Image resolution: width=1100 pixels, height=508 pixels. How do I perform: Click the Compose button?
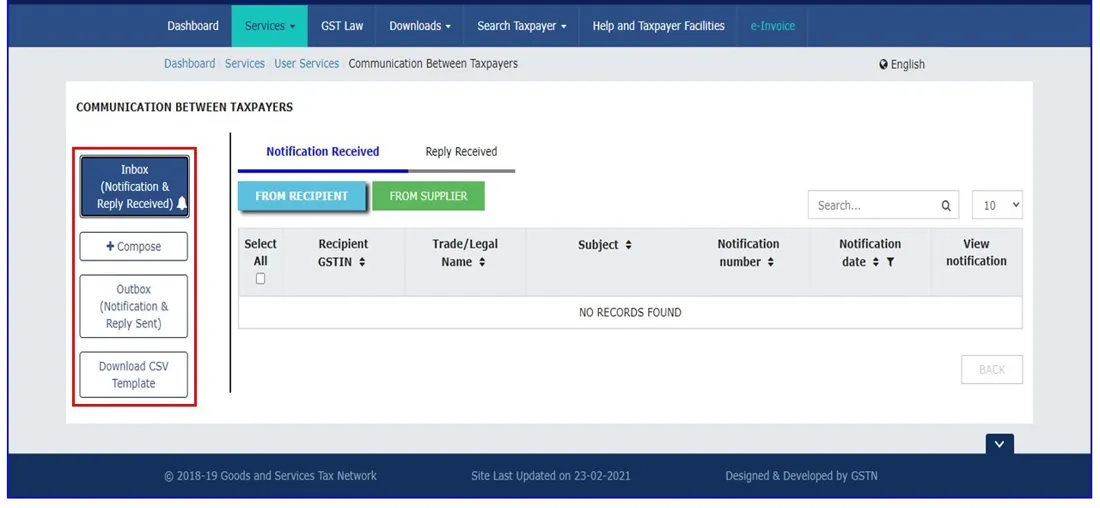tap(133, 246)
